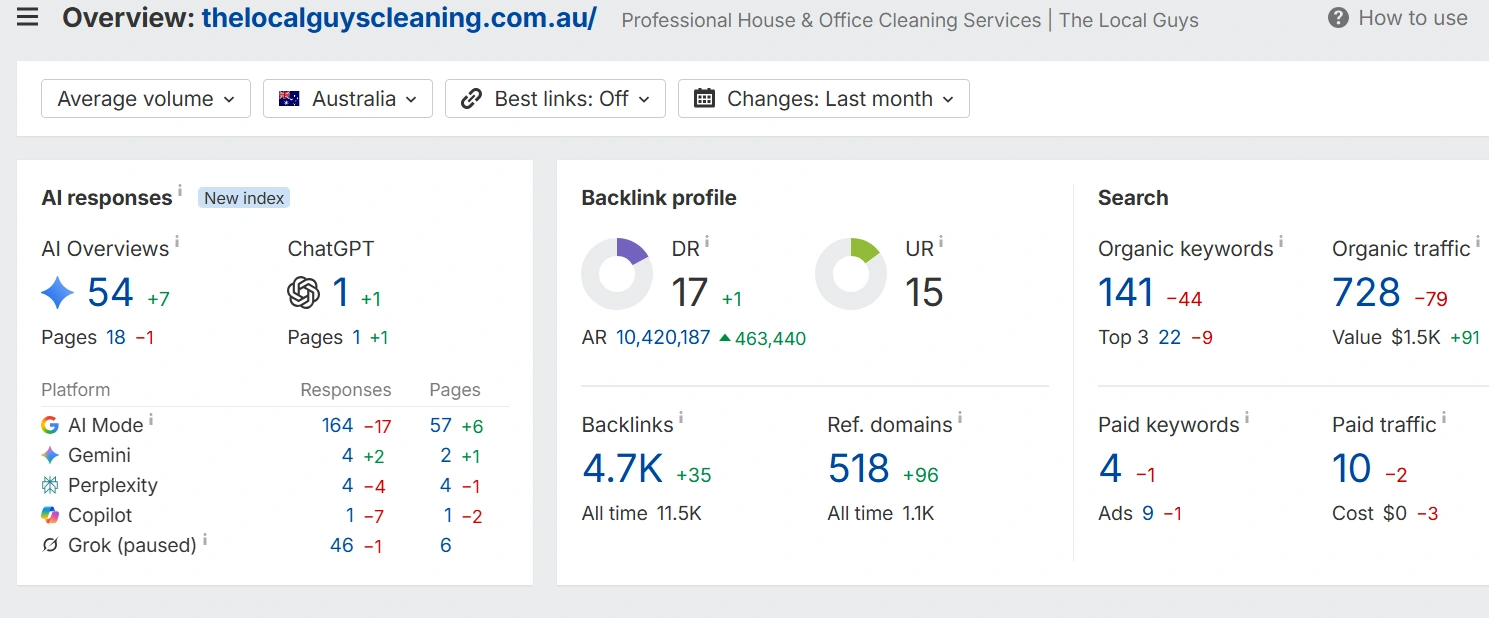Open Top 3 keywords value 22
The image size is (1489, 618).
tap(1170, 337)
